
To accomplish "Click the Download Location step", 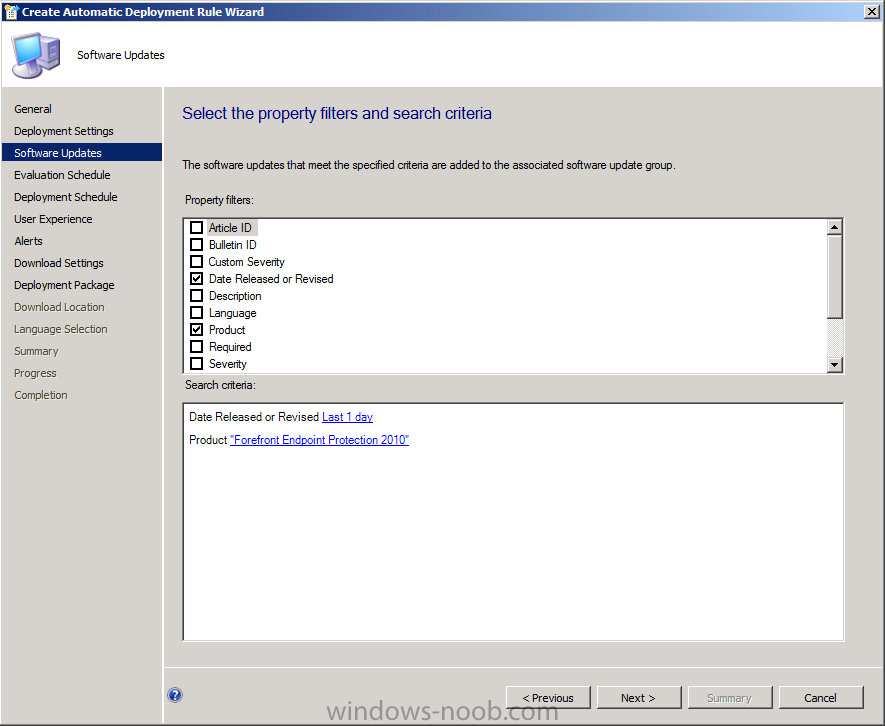I will pos(59,307).
